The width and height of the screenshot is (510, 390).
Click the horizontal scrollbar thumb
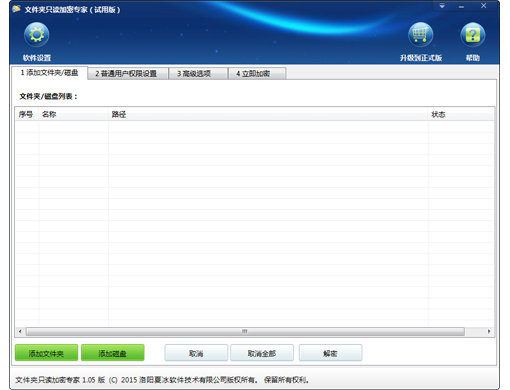tap(245, 331)
